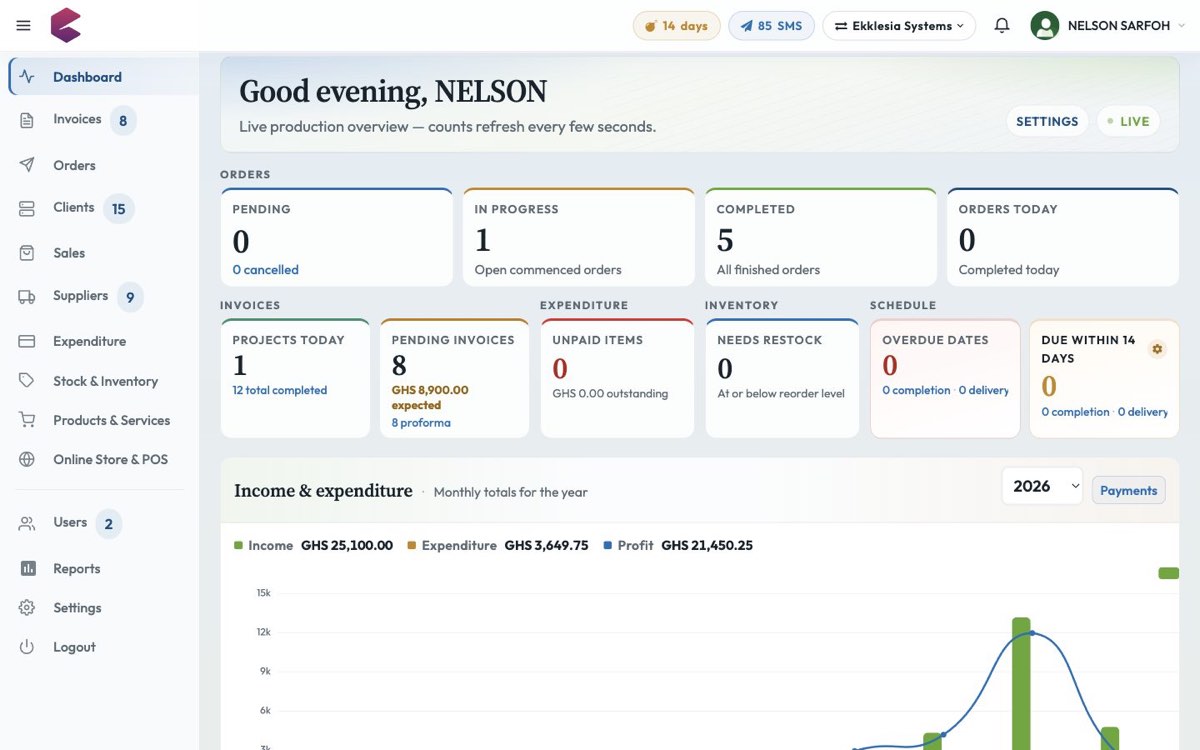
Task: Open the 2026 year dropdown
Action: pyautogui.click(x=1042, y=486)
